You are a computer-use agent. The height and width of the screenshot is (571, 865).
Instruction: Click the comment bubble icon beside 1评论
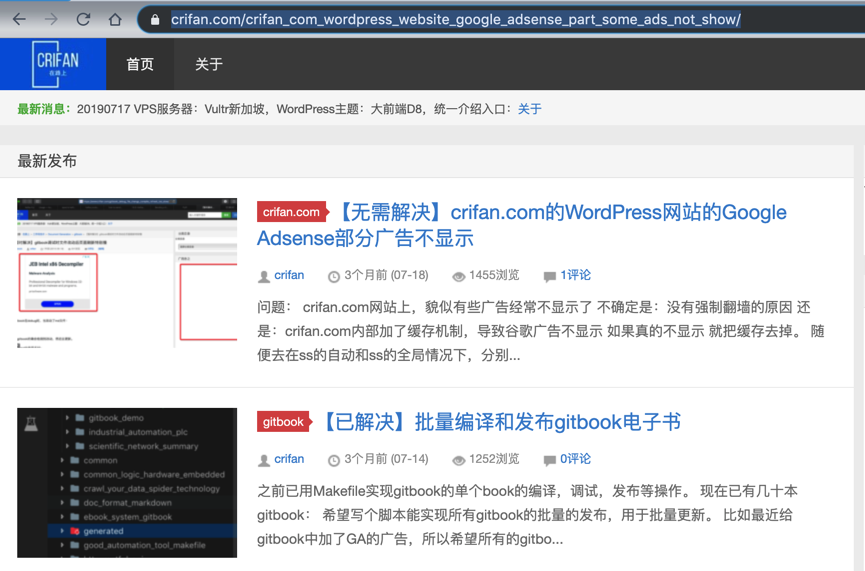[x=549, y=276]
